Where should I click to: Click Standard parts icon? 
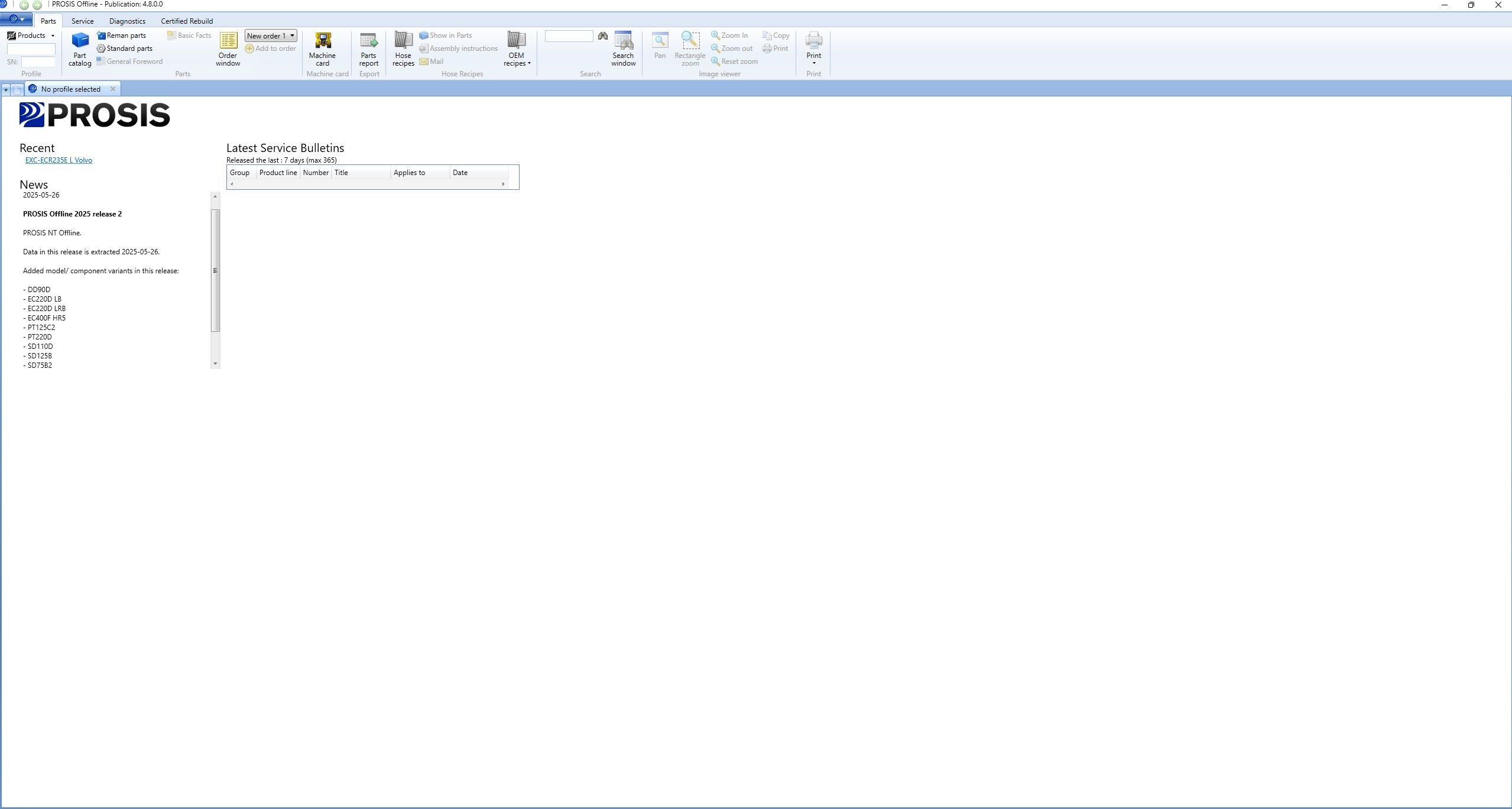pos(101,48)
